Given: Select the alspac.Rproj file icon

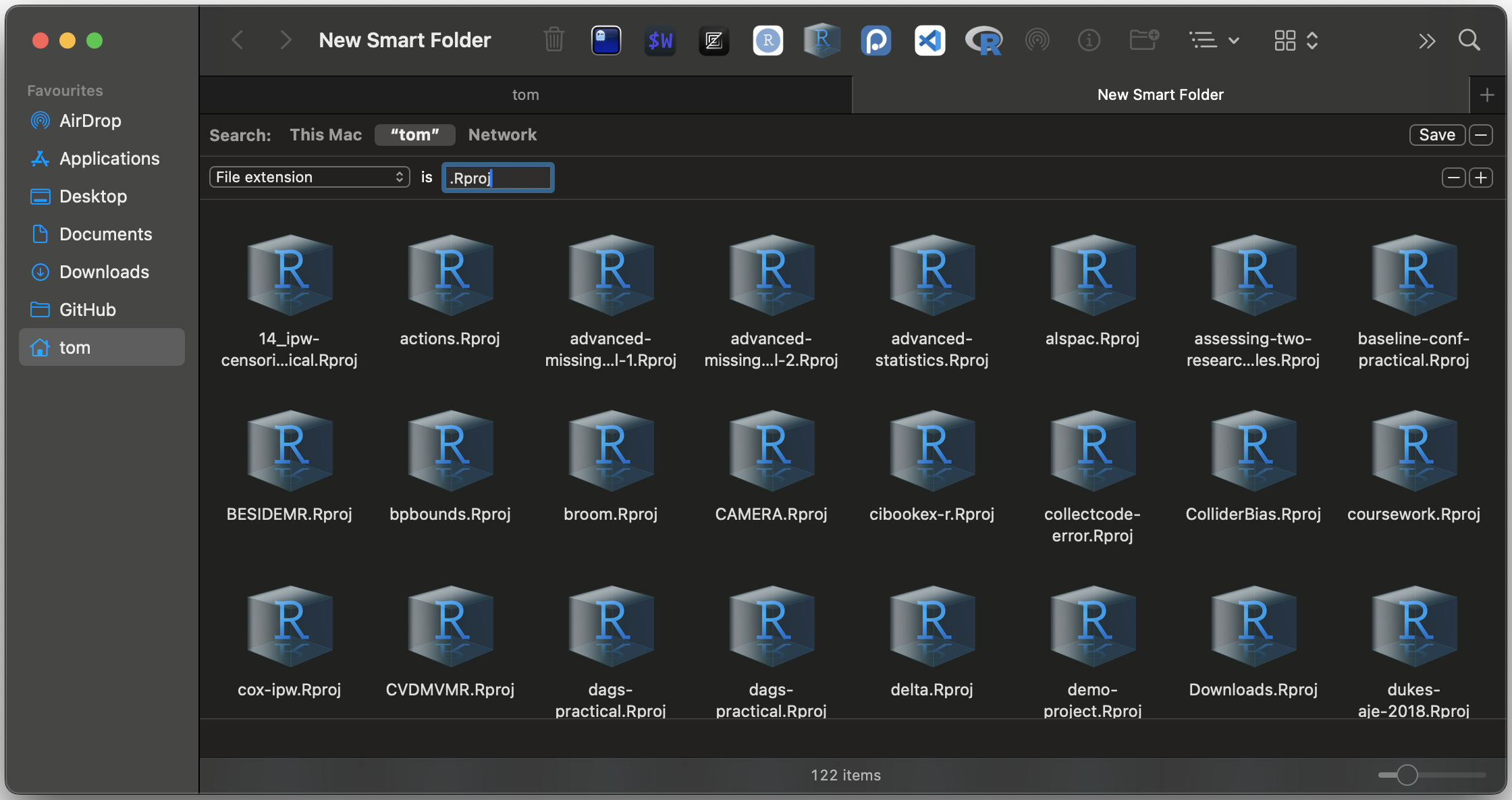Looking at the screenshot, I should (x=1093, y=275).
